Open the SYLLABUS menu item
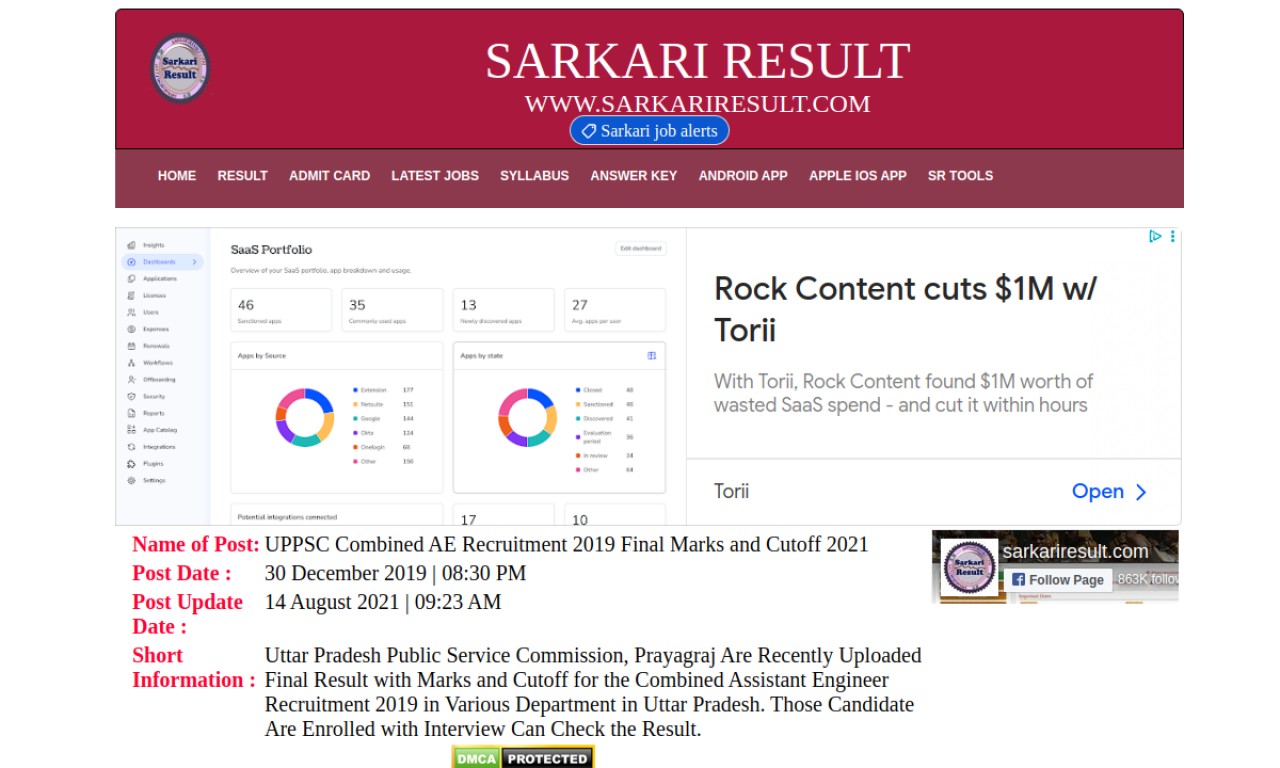 click(534, 176)
